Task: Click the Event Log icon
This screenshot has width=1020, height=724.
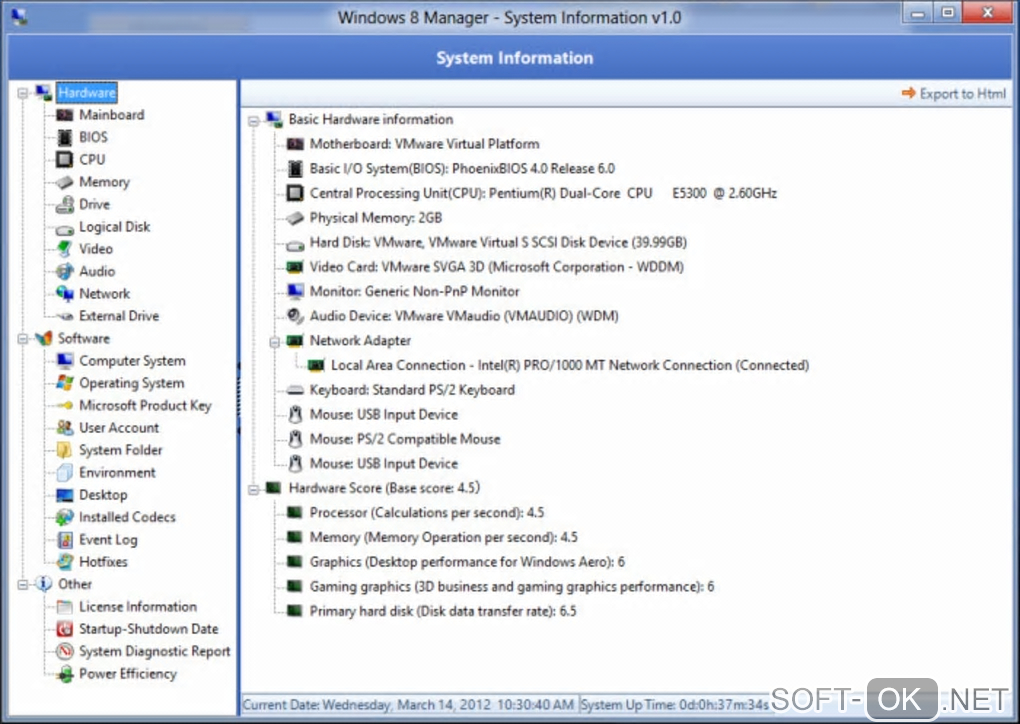Action: 64,540
